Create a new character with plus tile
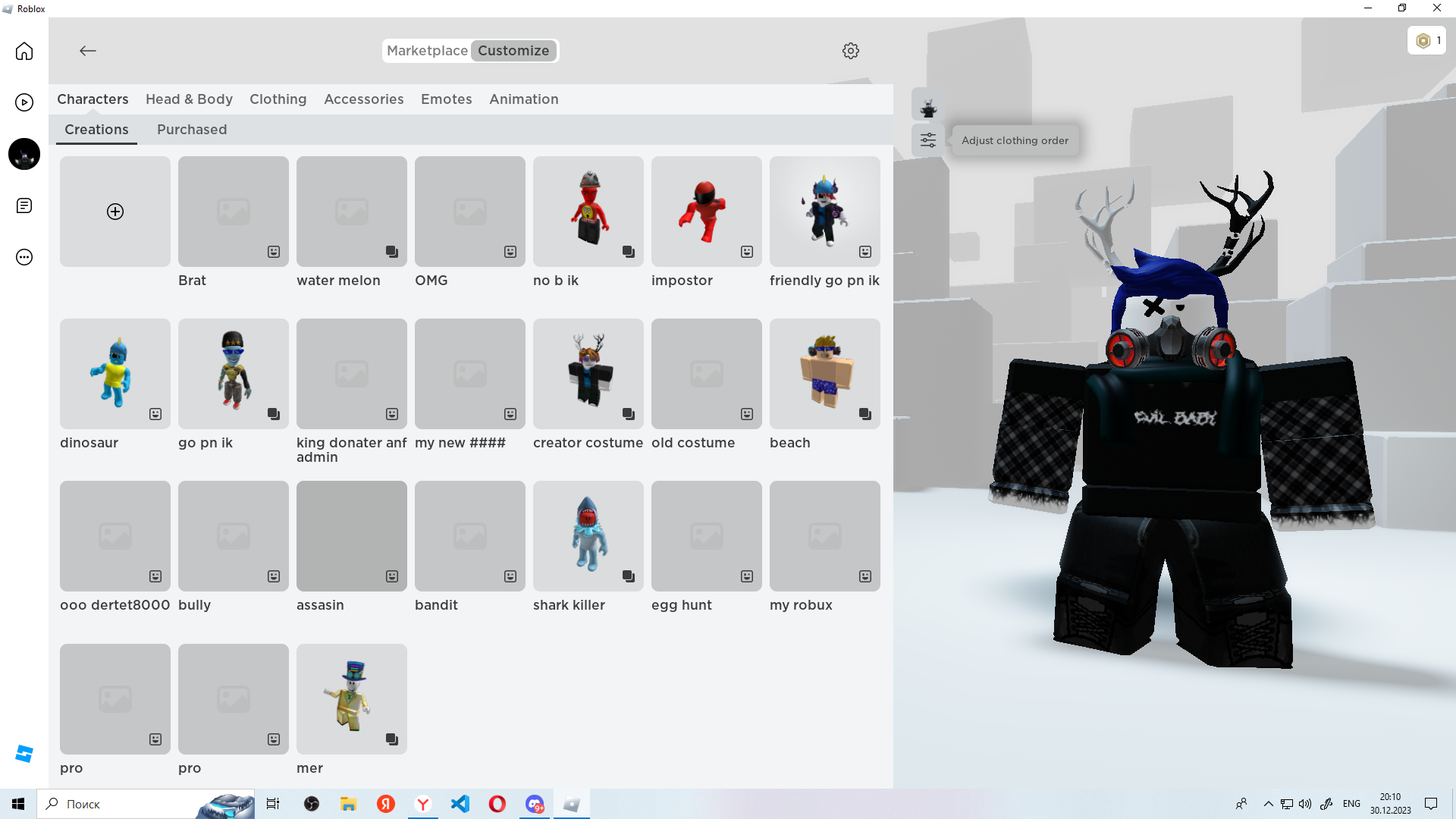The height and width of the screenshot is (819, 1456). tap(115, 212)
